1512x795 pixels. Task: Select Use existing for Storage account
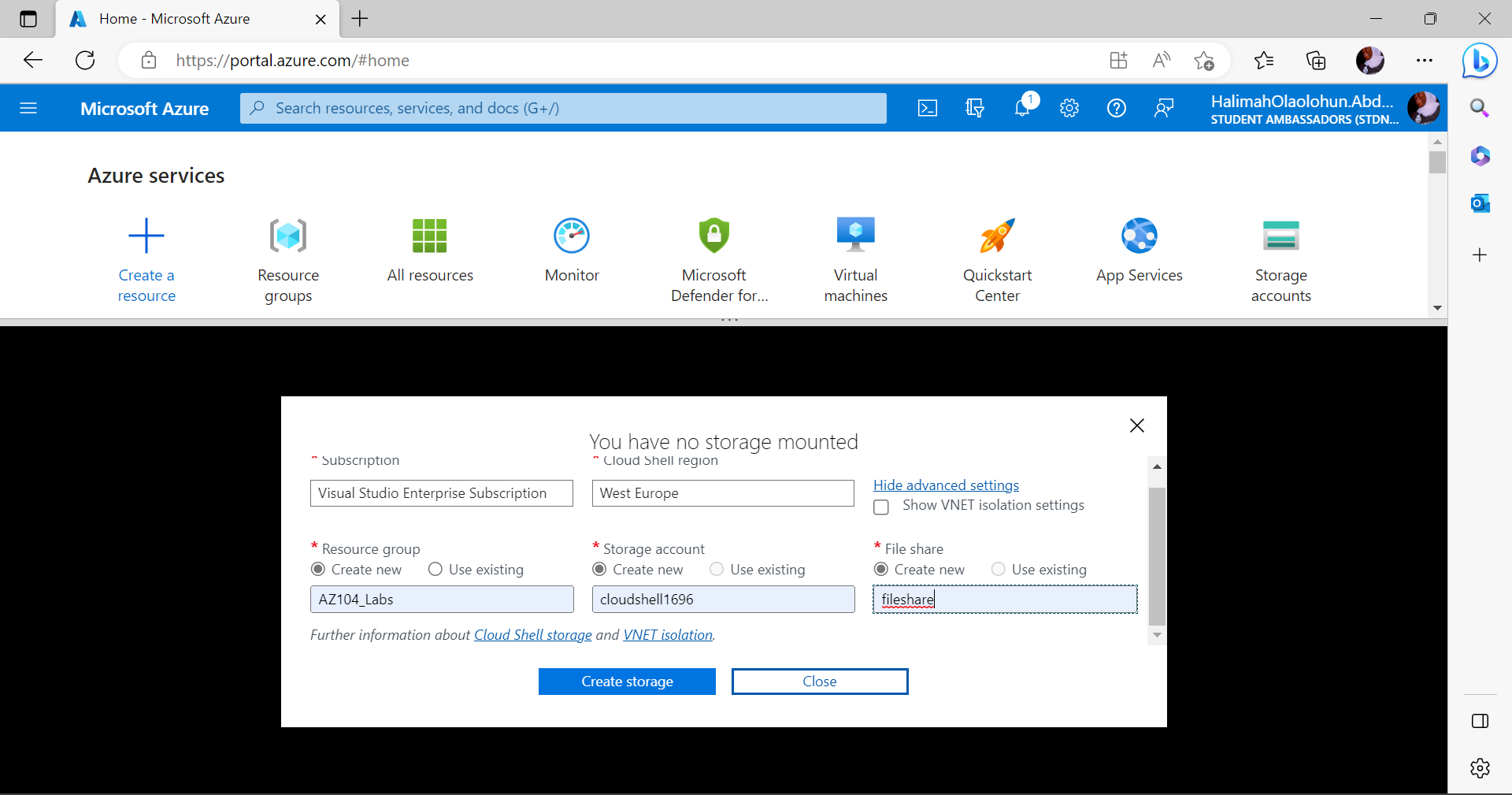717,569
